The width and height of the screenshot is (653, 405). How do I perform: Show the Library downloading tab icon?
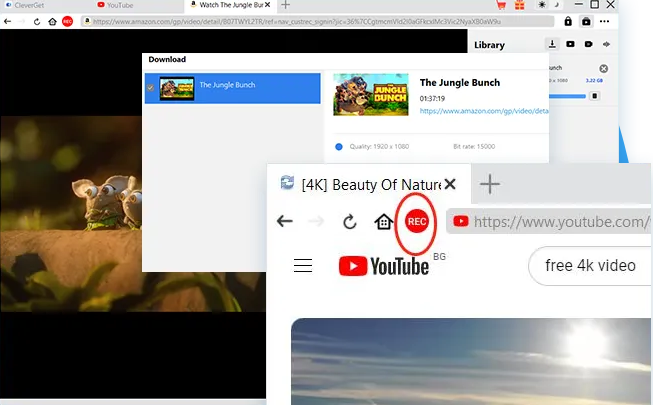[552, 44]
